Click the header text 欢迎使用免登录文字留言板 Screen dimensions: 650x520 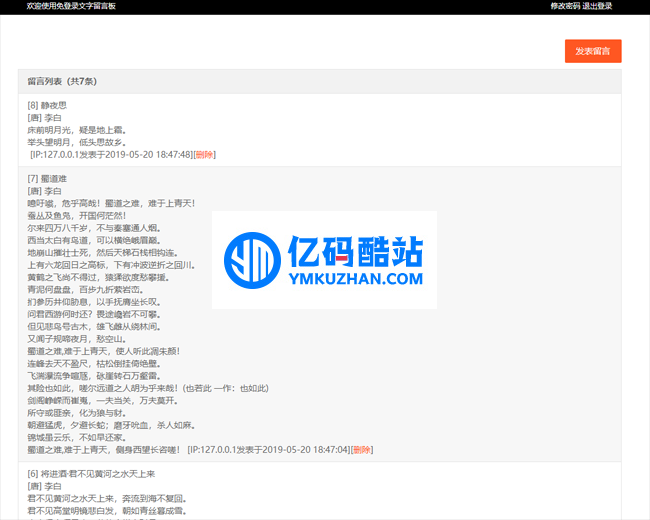(71, 6)
